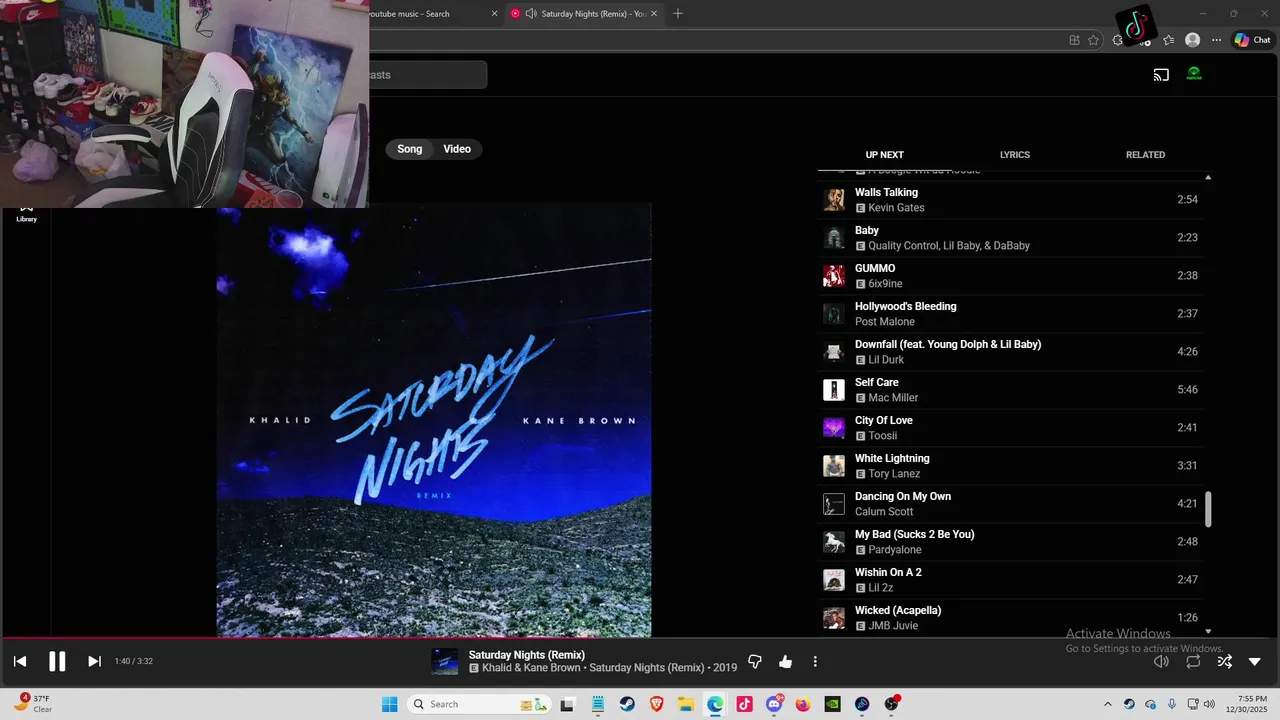Open the Favorites list icon

point(1168,40)
